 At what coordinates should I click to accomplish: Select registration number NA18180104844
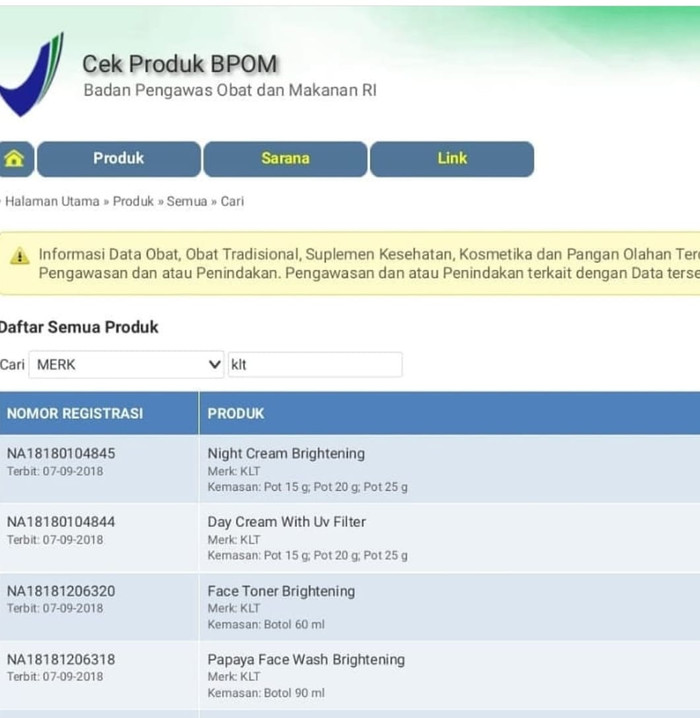coord(61,522)
